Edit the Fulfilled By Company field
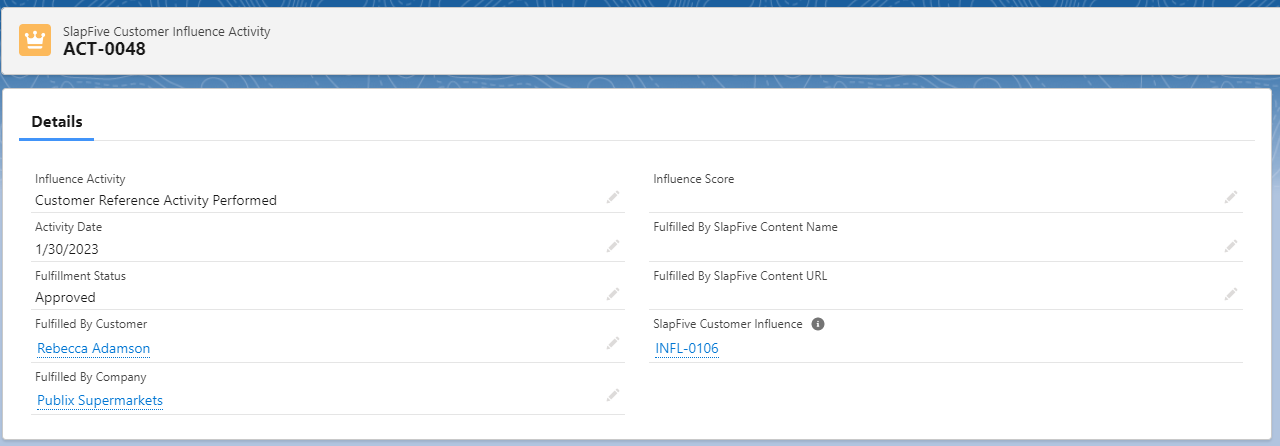The width and height of the screenshot is (1280, 446). (x=613, y=396)
